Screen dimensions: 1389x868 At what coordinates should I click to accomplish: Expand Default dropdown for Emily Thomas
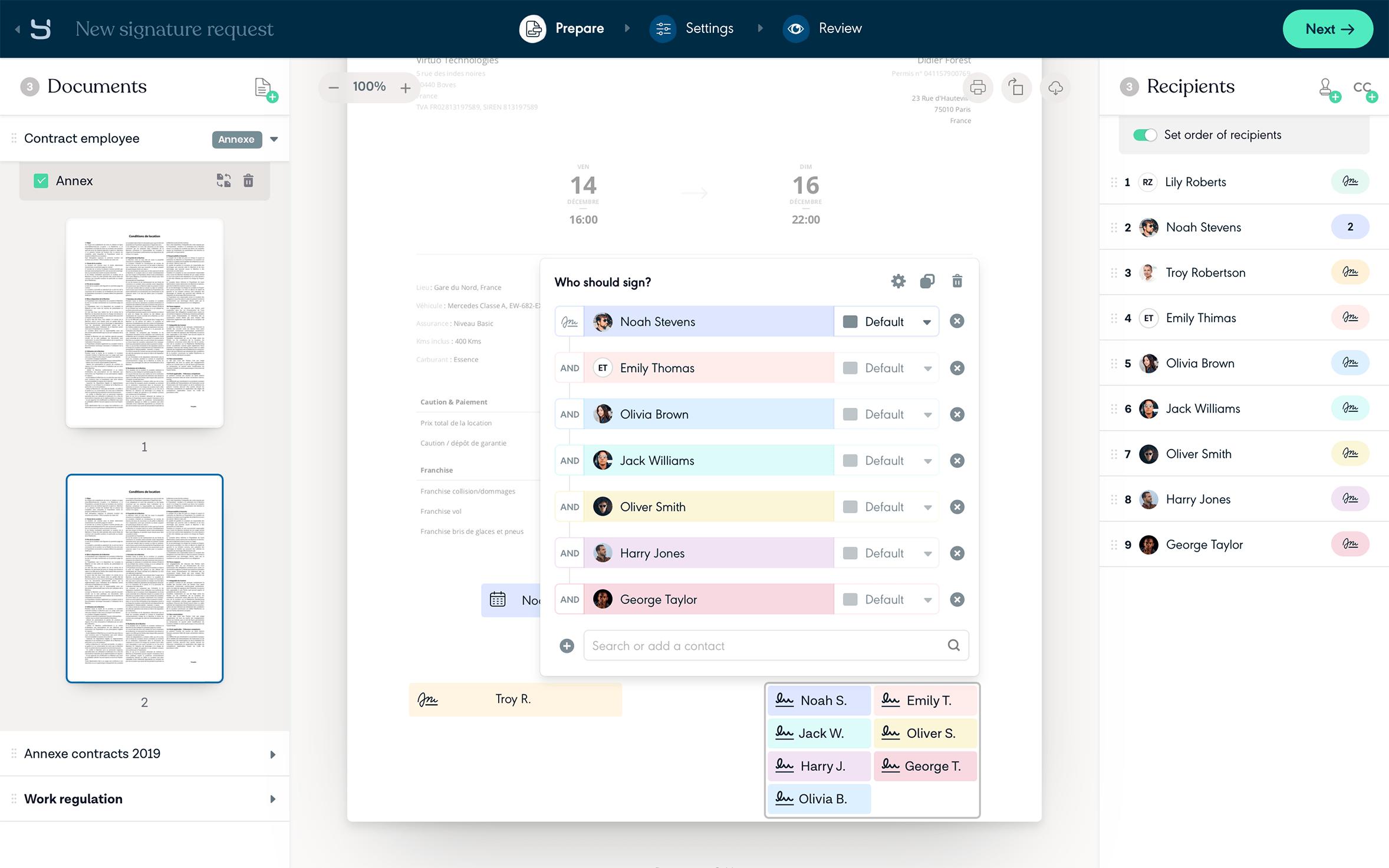pyautogui.click(x=926, y=368)
